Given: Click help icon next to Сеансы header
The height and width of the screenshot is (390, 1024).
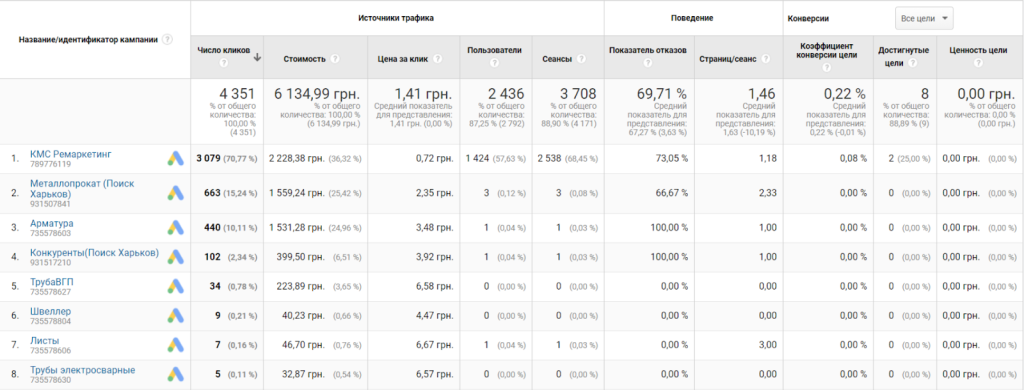Looking at the screenshot, I should click(581, 59).
